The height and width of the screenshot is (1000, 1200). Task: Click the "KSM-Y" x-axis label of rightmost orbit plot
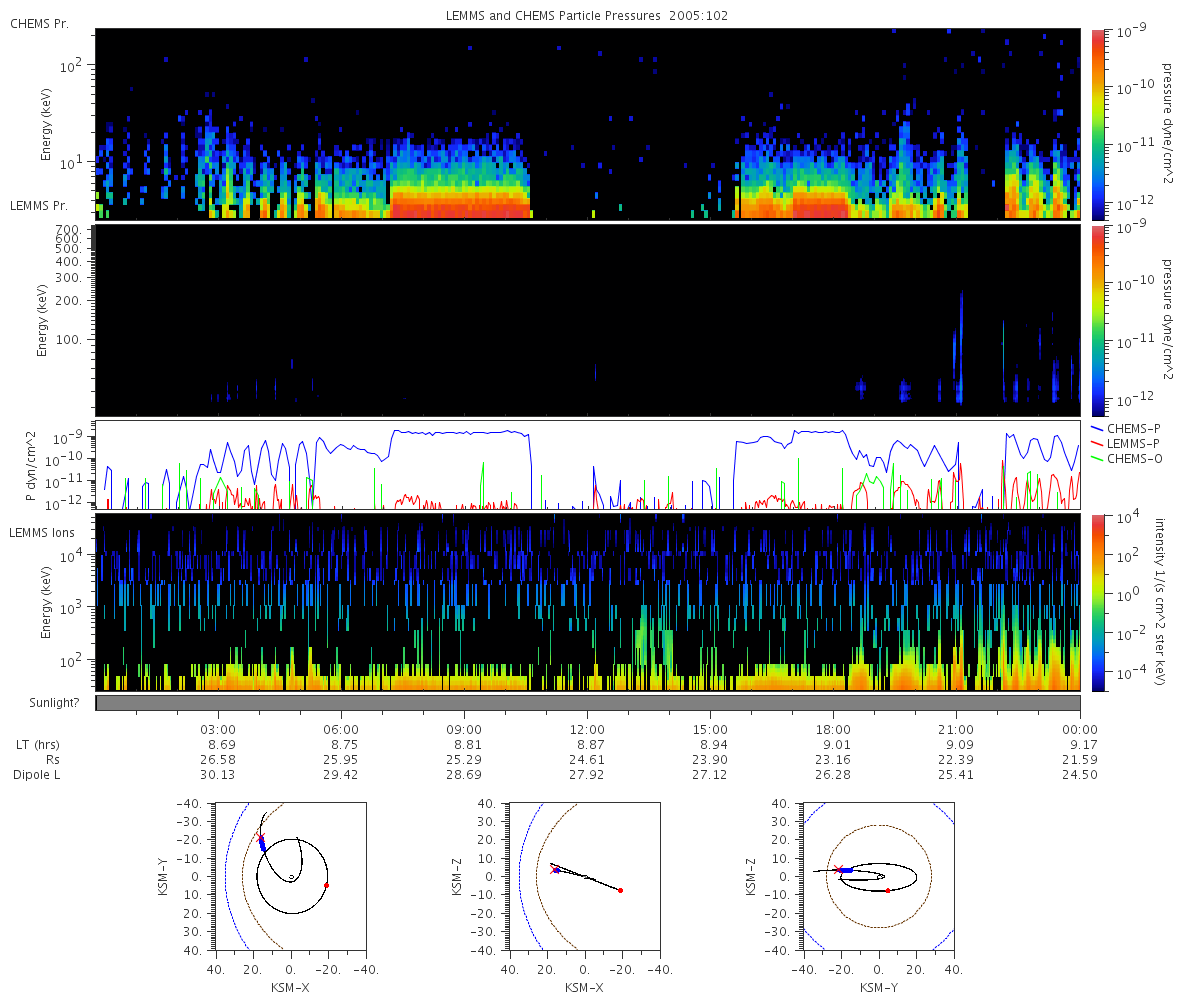[878, 987]
